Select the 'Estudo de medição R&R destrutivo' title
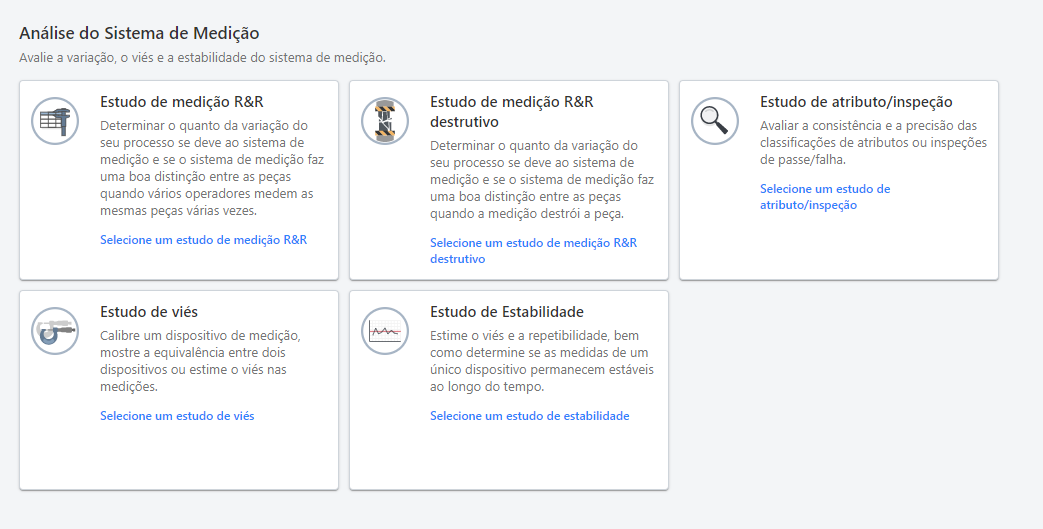The width and height of the screenshot is (1043, 529). 510,111
